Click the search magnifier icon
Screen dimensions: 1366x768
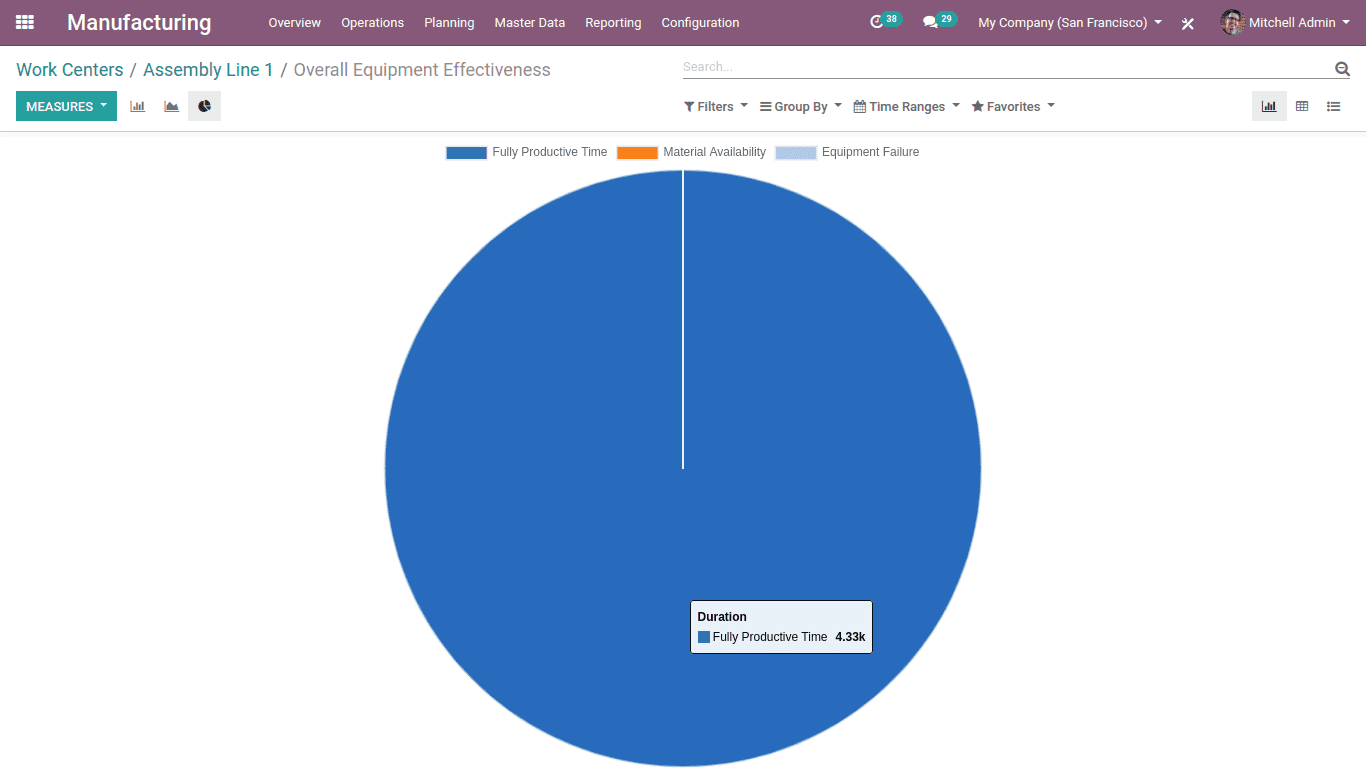click(1342, 68)
